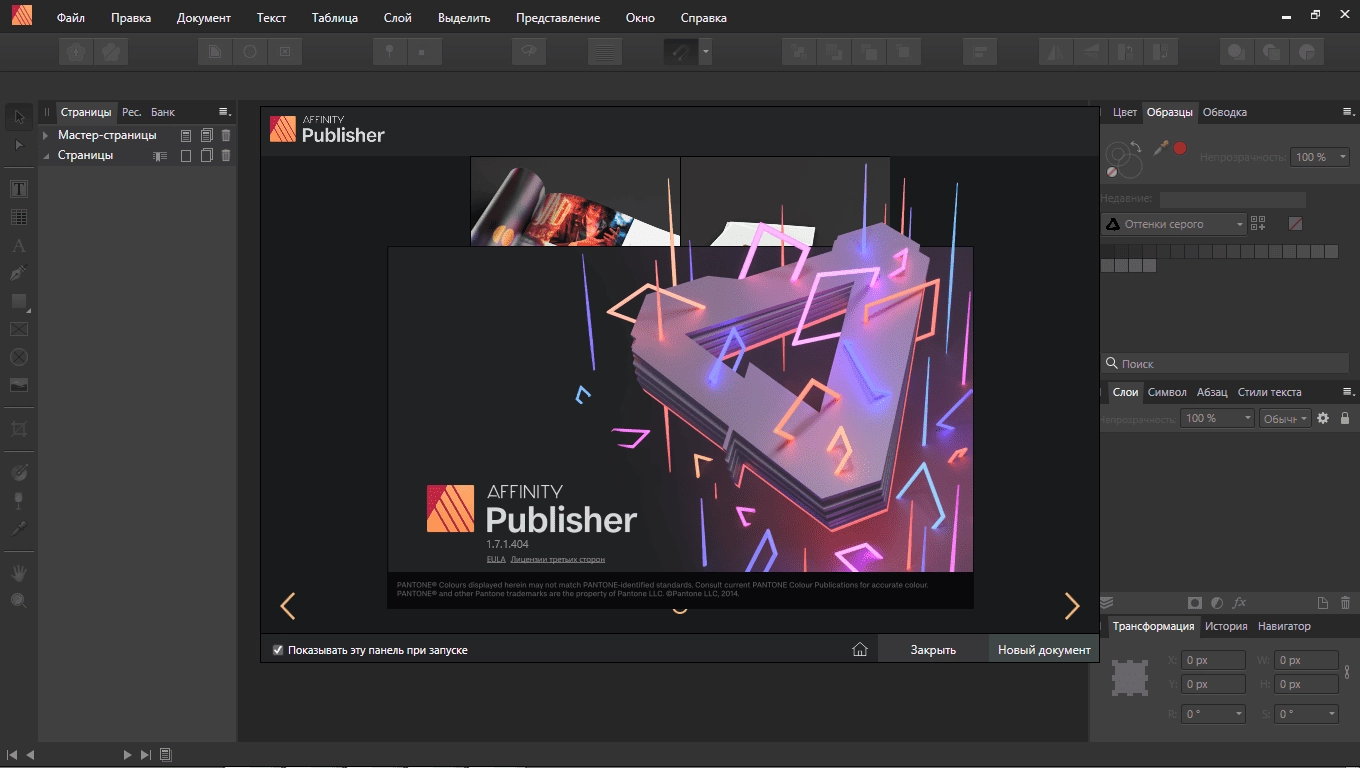Click the Закрыть button

tap(933, 649)
